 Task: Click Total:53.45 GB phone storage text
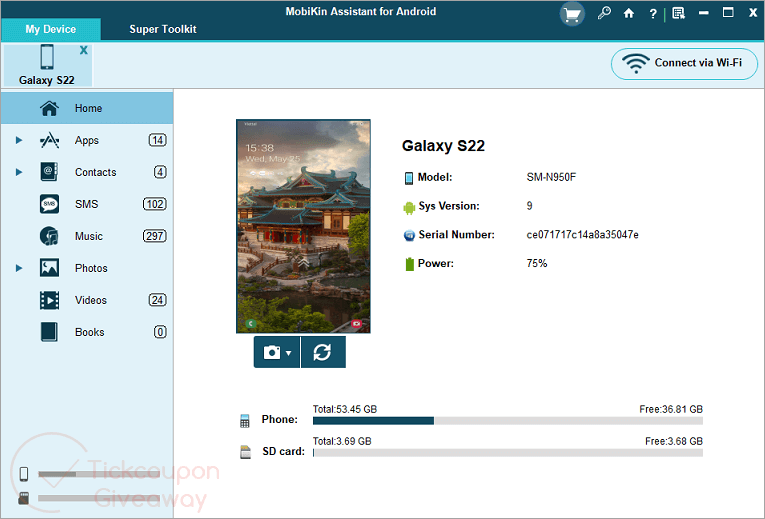click(345, 409)
